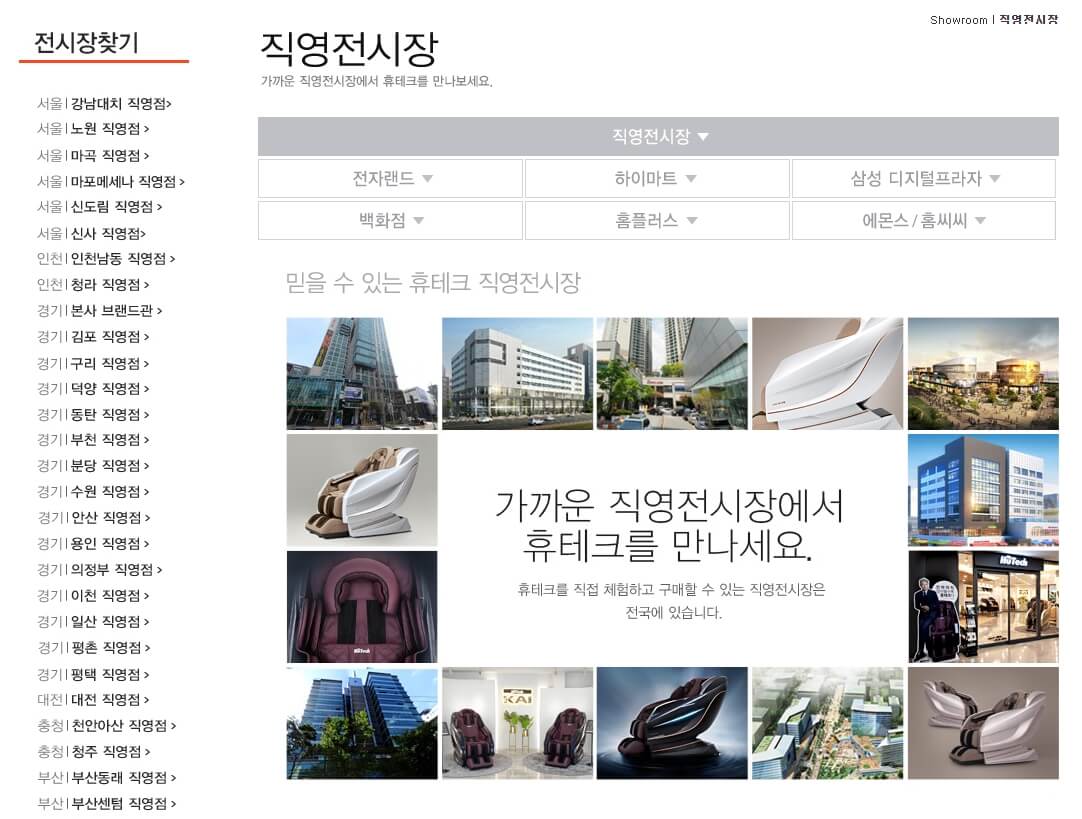The width and height of the screenshot is (1082, 819).
Task: Click the silver chair on brown background thumbnail
Action: pos(983,723)
